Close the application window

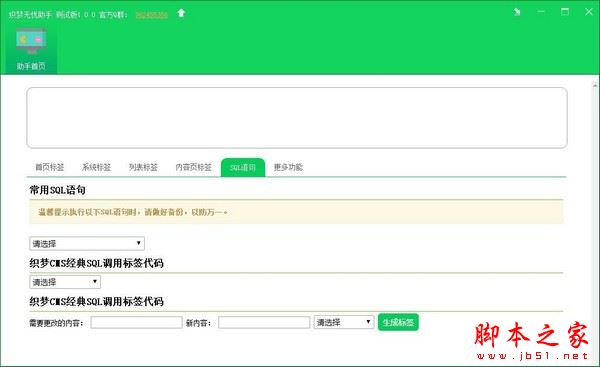coord(589,12)
